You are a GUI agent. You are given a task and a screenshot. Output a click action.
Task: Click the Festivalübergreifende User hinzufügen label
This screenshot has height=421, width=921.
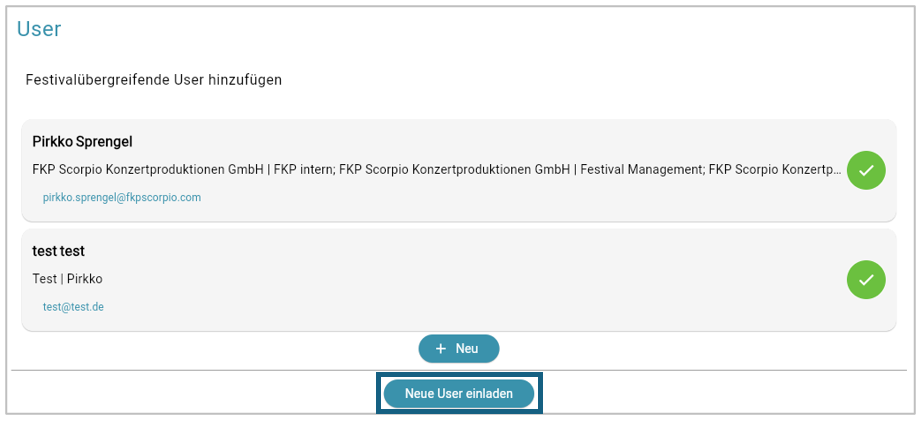point(154,80)
